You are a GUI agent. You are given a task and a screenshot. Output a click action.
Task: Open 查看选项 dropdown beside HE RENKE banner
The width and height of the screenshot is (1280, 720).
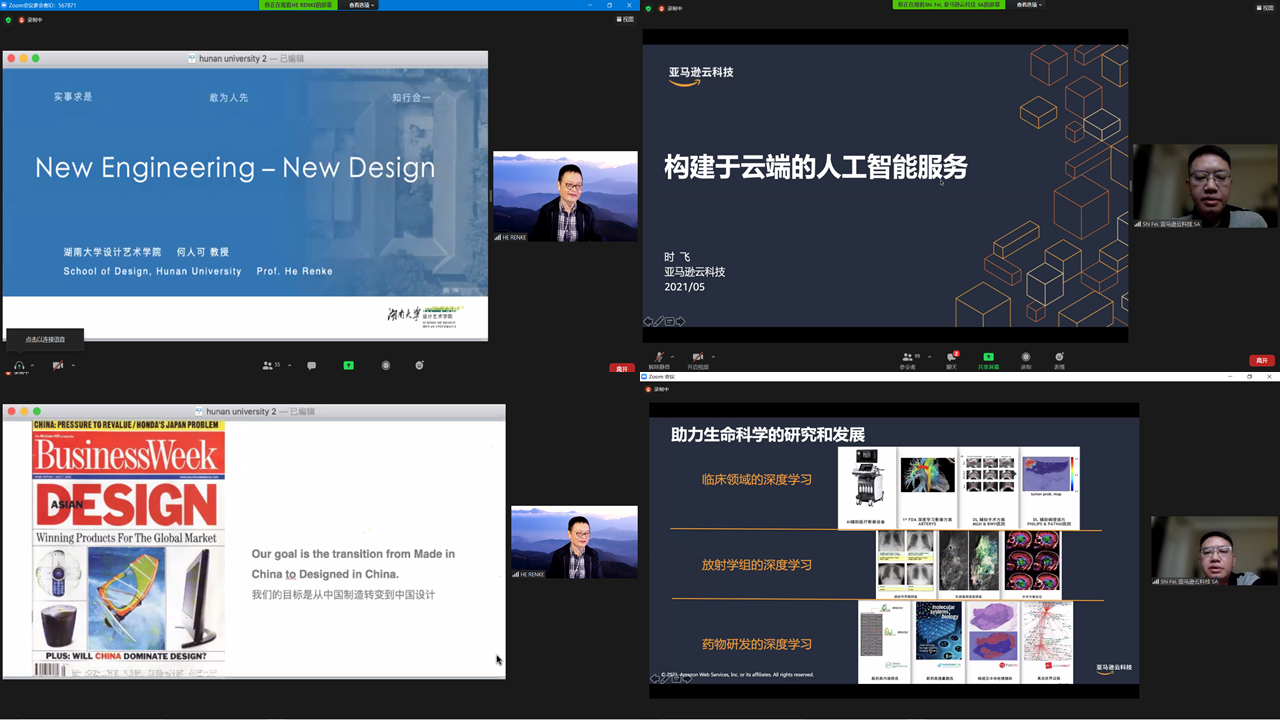[x=359, y=5]
